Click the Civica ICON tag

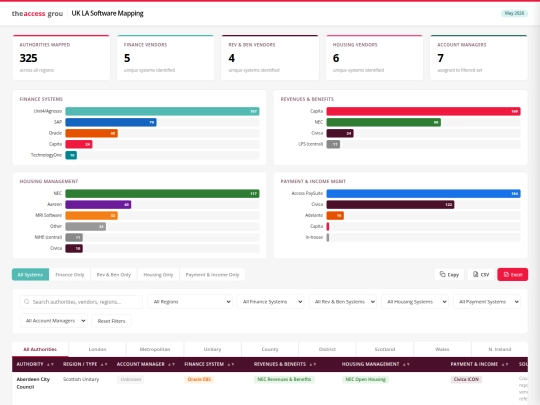pos(466,379)
